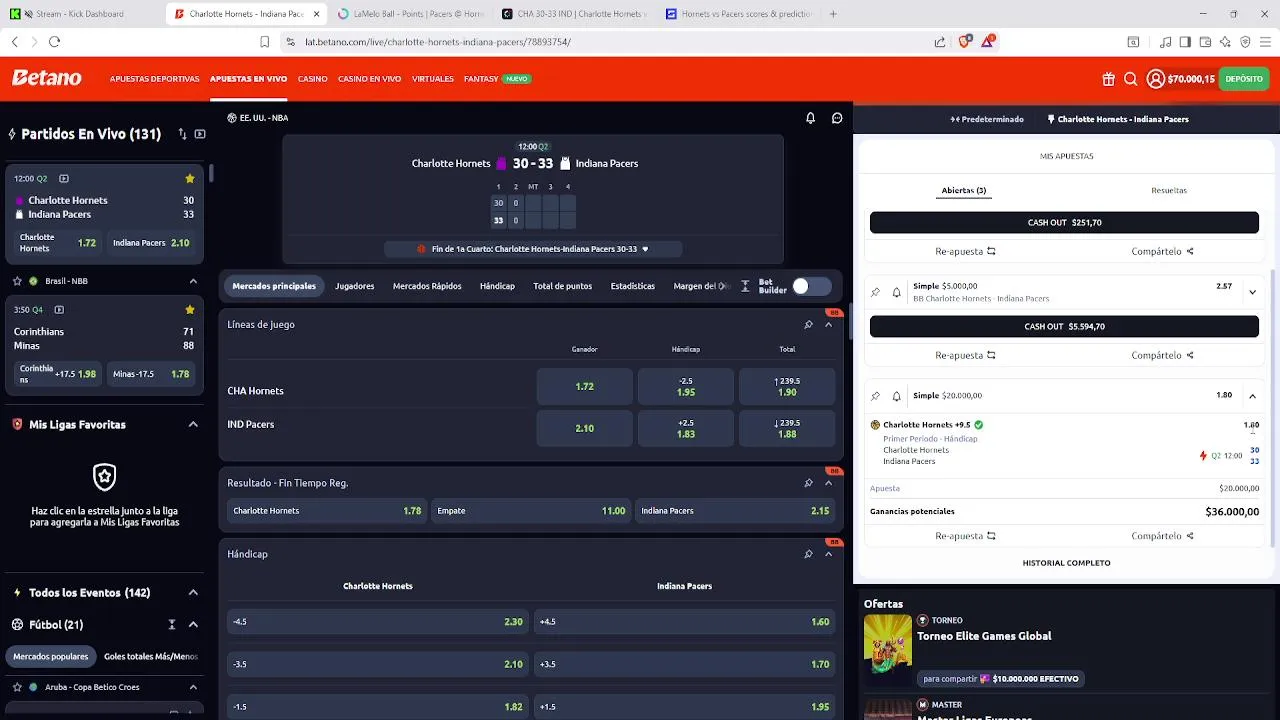The height and width of the screenshot is (720, 1280).
Task: Click the share icon in address bar
Action: pyautogui.click(x=940, y=42)
